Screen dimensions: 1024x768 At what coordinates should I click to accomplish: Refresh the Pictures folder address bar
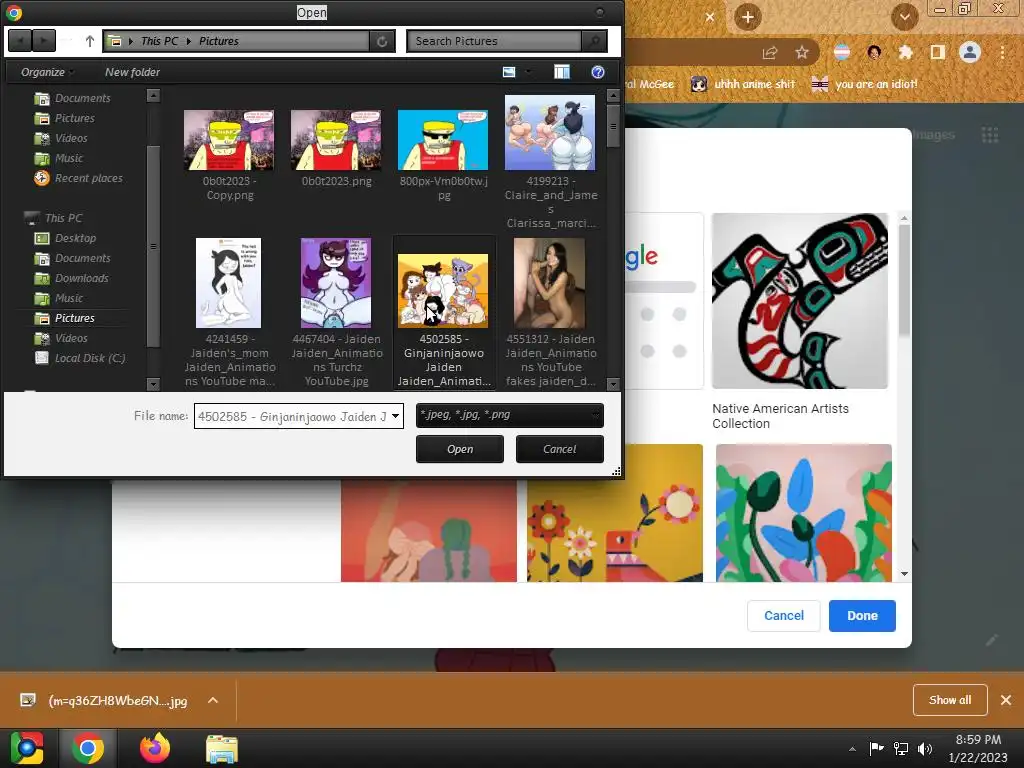tap(382, 41)
